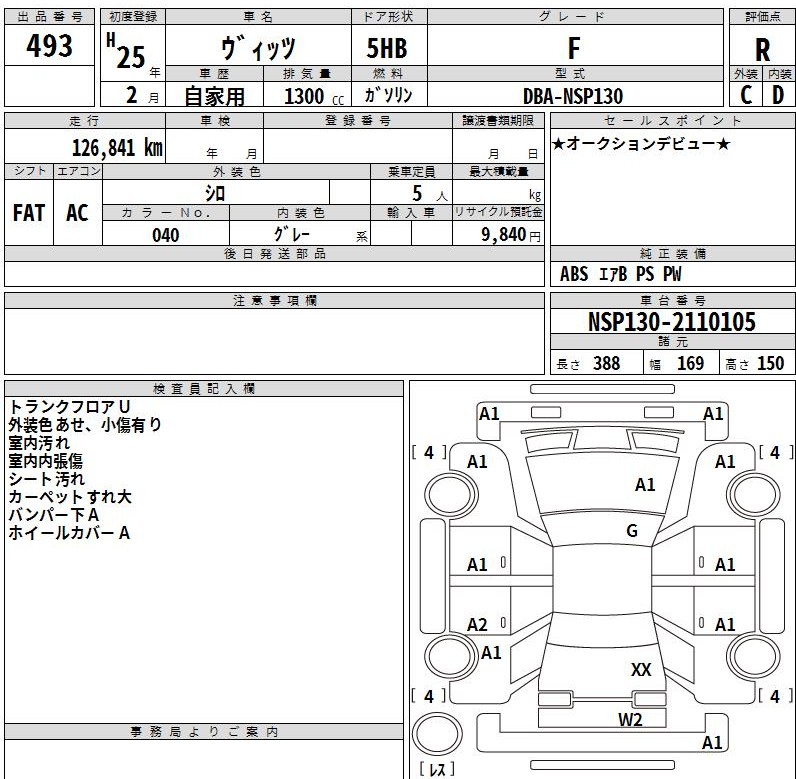
Task: Click the note 室内汚れ
Action: tap(39, 443)
